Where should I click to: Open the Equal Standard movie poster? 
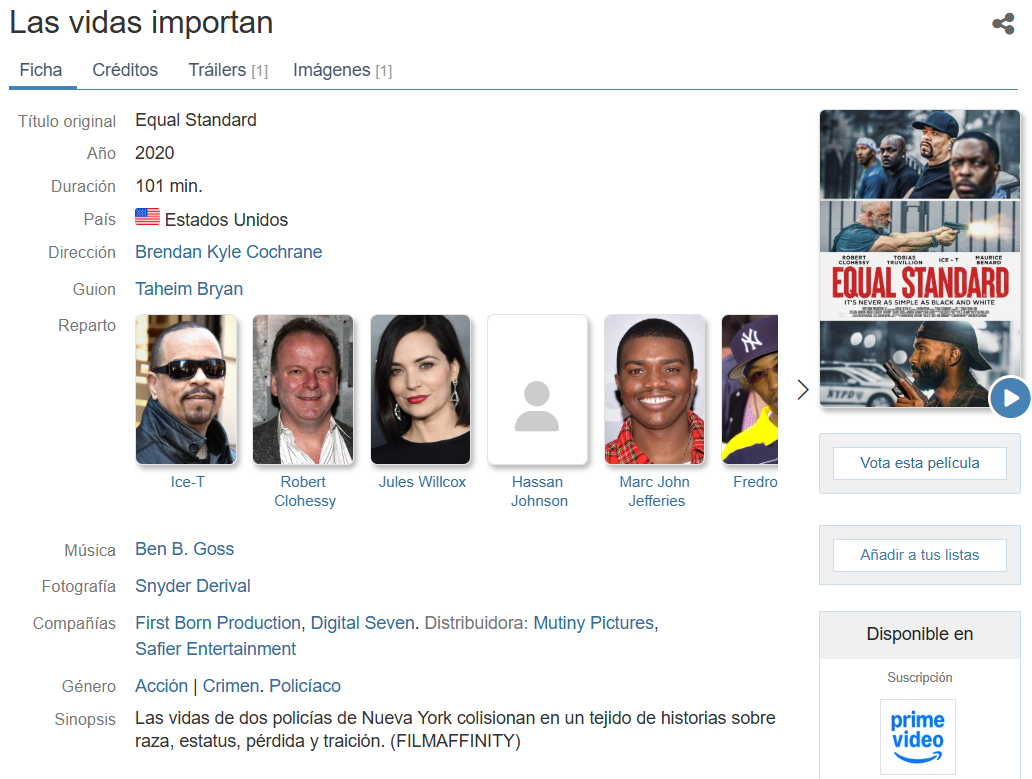click(x=918, y=258)
